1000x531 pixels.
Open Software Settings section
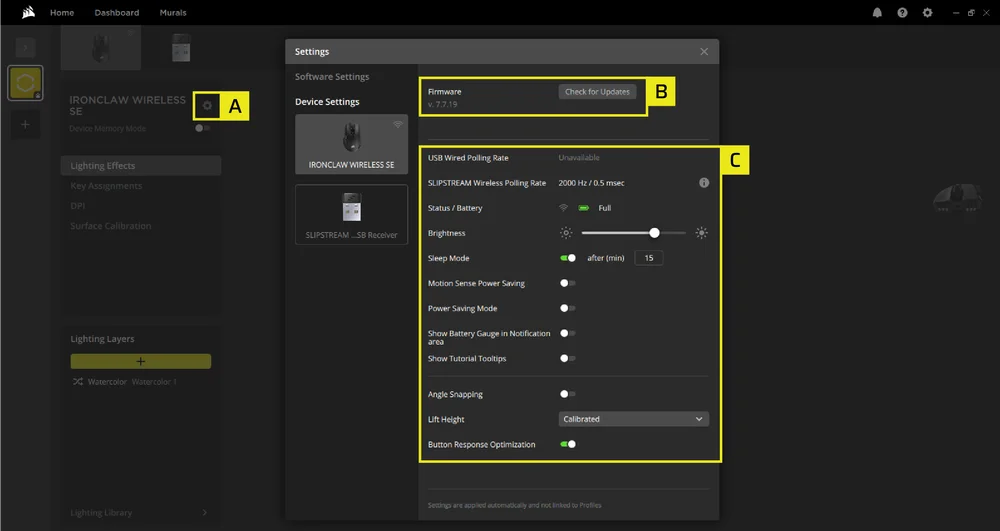tap(332, 76)
